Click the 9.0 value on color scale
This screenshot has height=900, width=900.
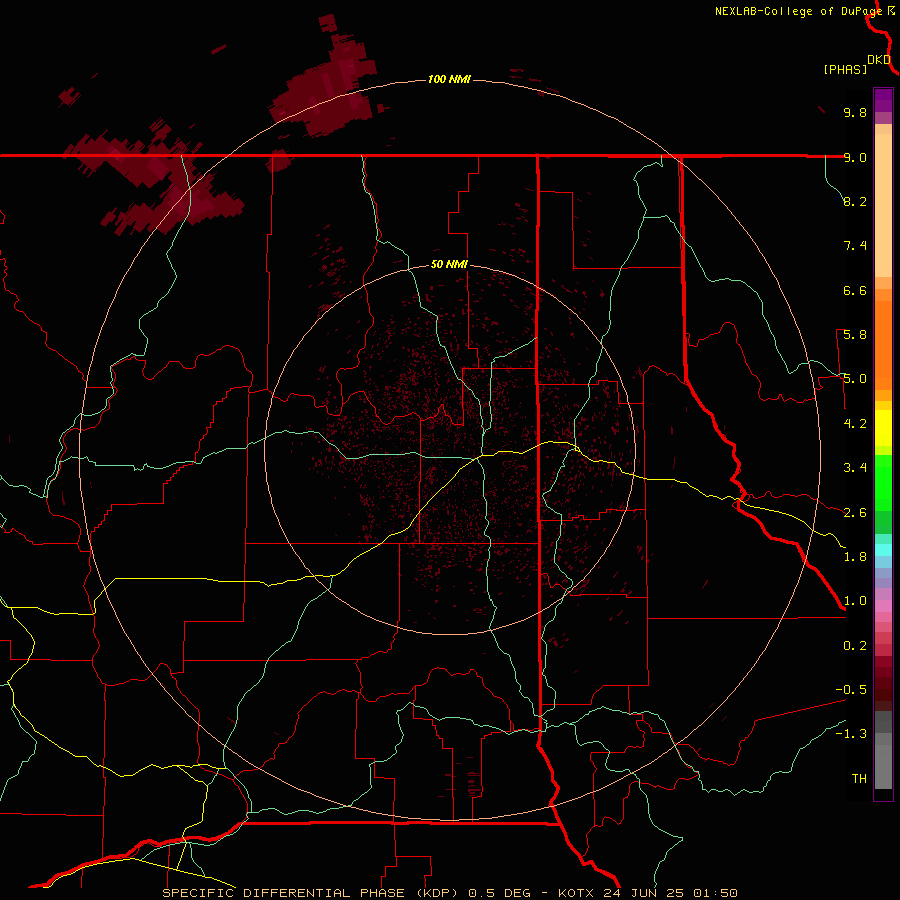(x=855, y=157)
